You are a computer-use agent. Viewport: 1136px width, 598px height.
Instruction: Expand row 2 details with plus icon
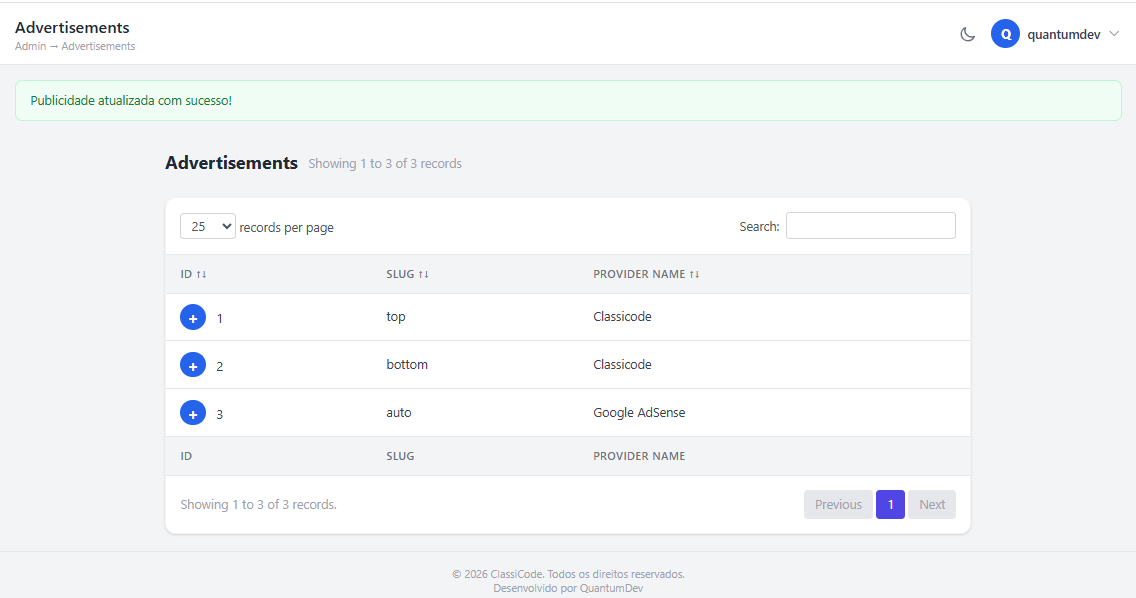[193, 365]
